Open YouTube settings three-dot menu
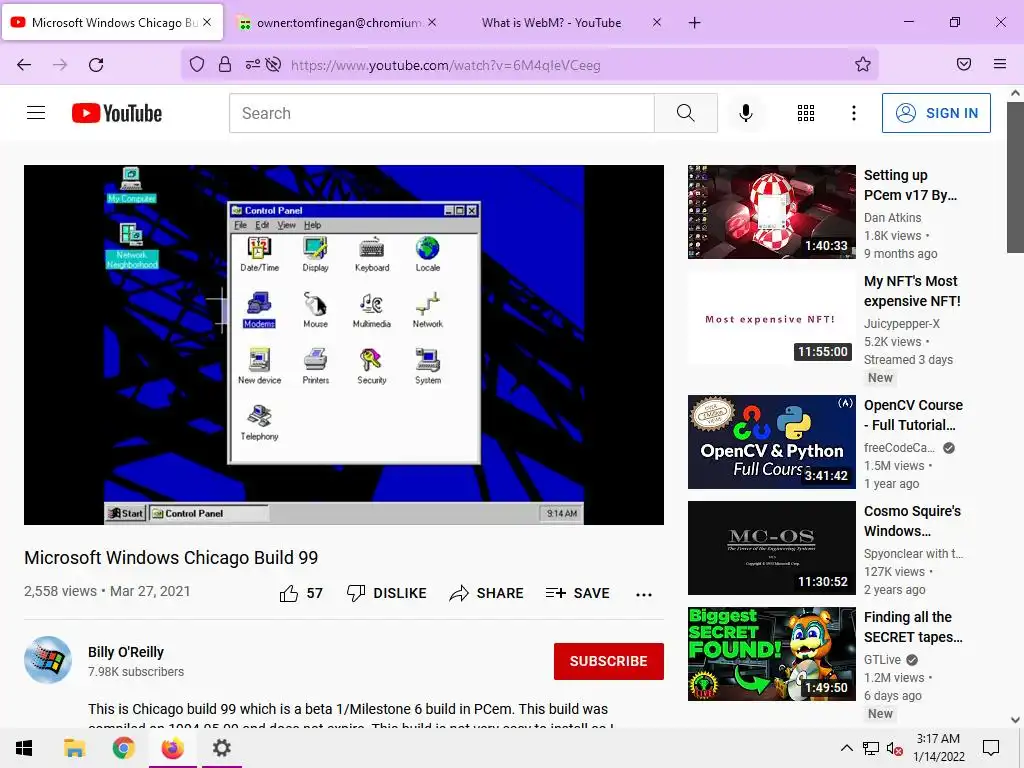The width and height of the screenshot is (1024, 768). [x=854, y=113]
